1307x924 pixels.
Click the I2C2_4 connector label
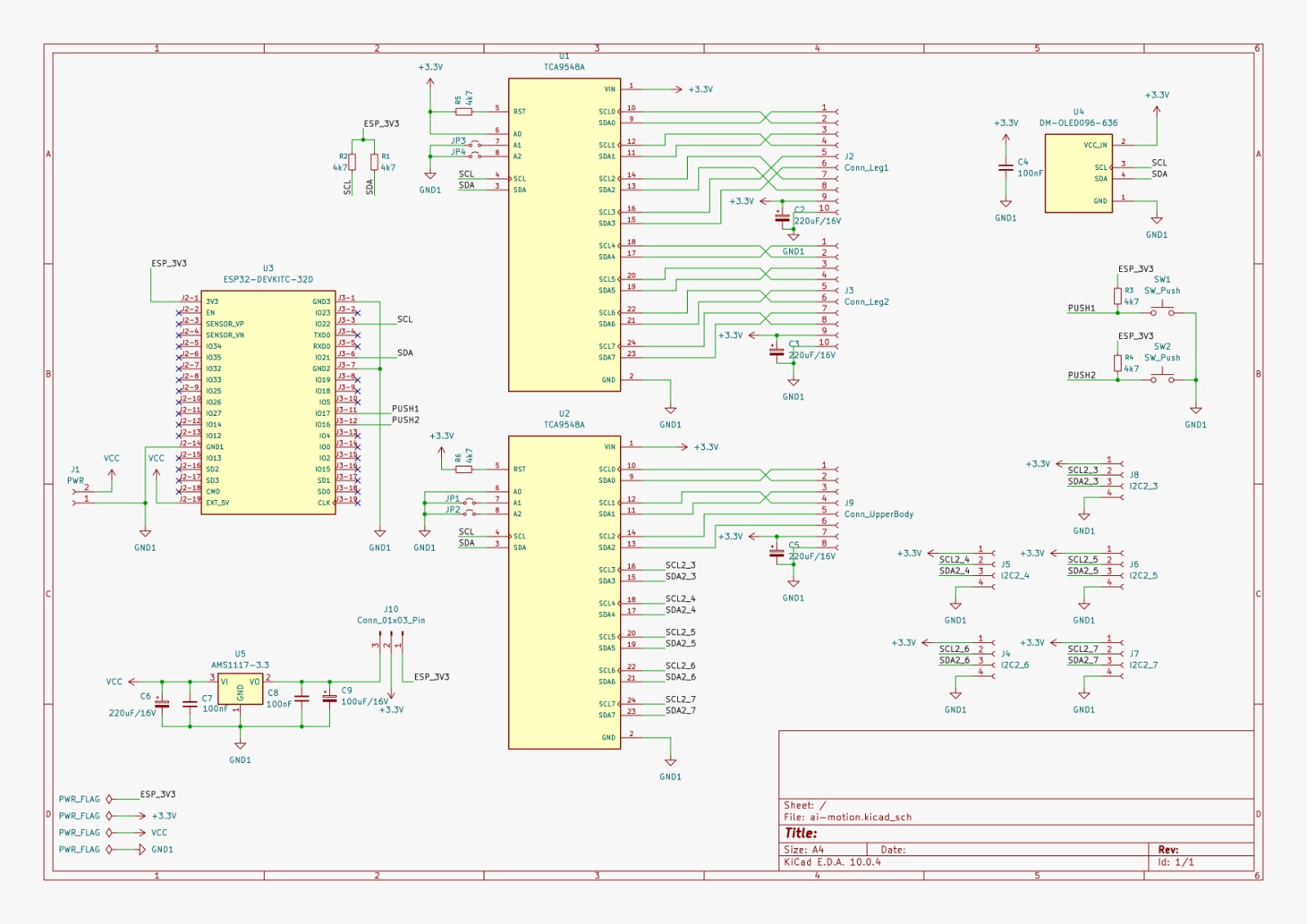[1015, 576]
